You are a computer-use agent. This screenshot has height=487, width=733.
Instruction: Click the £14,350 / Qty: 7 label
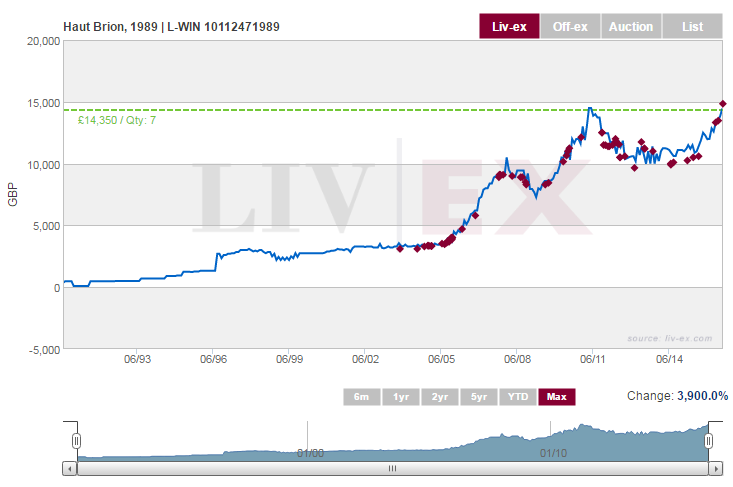(117, 120)
